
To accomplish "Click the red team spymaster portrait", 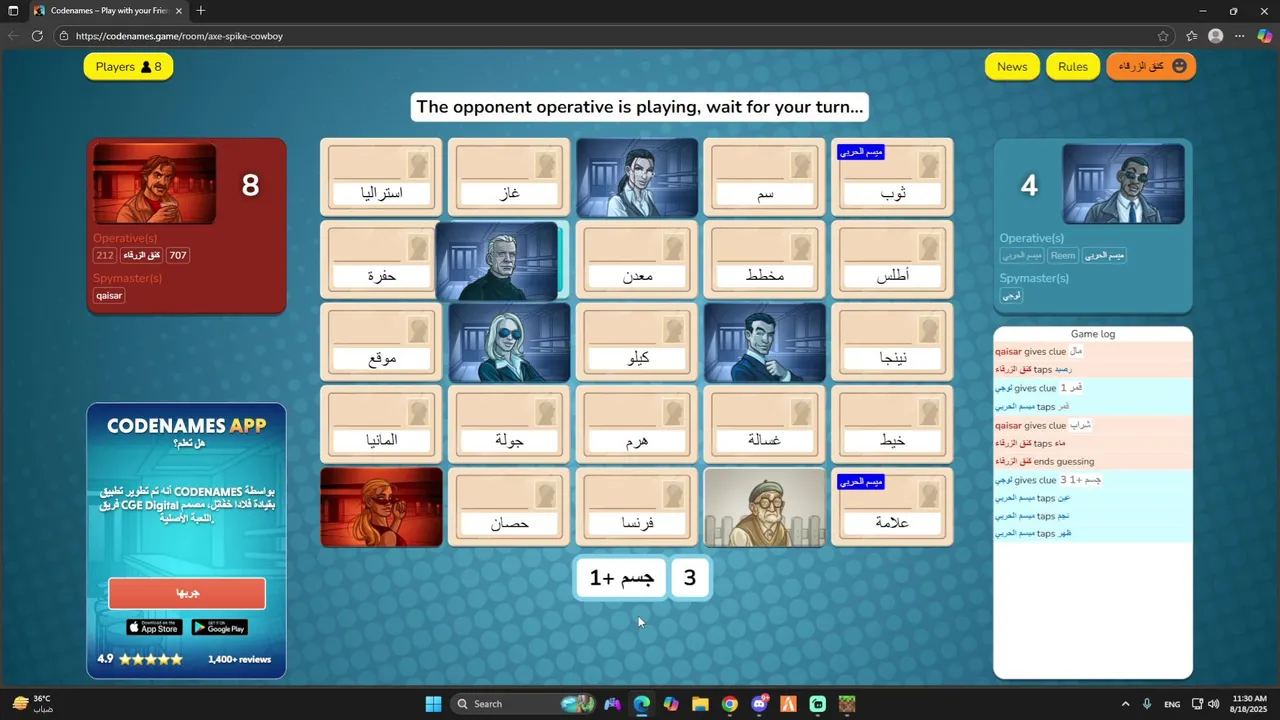I will click(154, 184).
